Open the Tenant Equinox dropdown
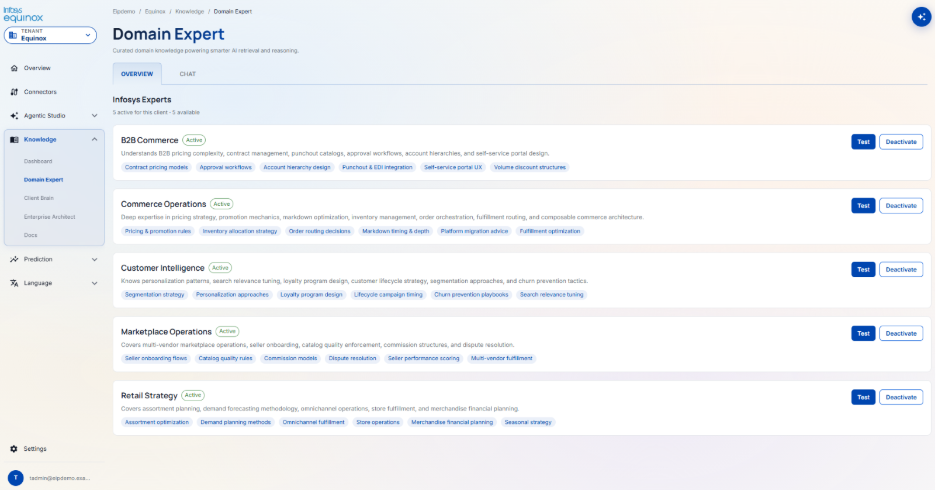This screenshot has width=936, height=490. [x=50, y=35]
